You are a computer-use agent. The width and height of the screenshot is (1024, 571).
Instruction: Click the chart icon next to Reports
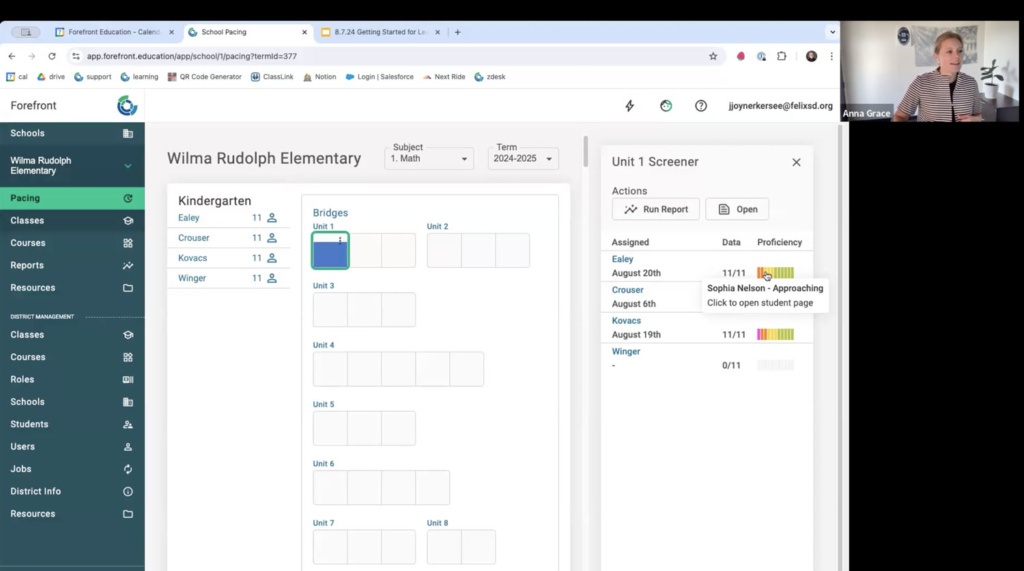(x=128, y=265)
